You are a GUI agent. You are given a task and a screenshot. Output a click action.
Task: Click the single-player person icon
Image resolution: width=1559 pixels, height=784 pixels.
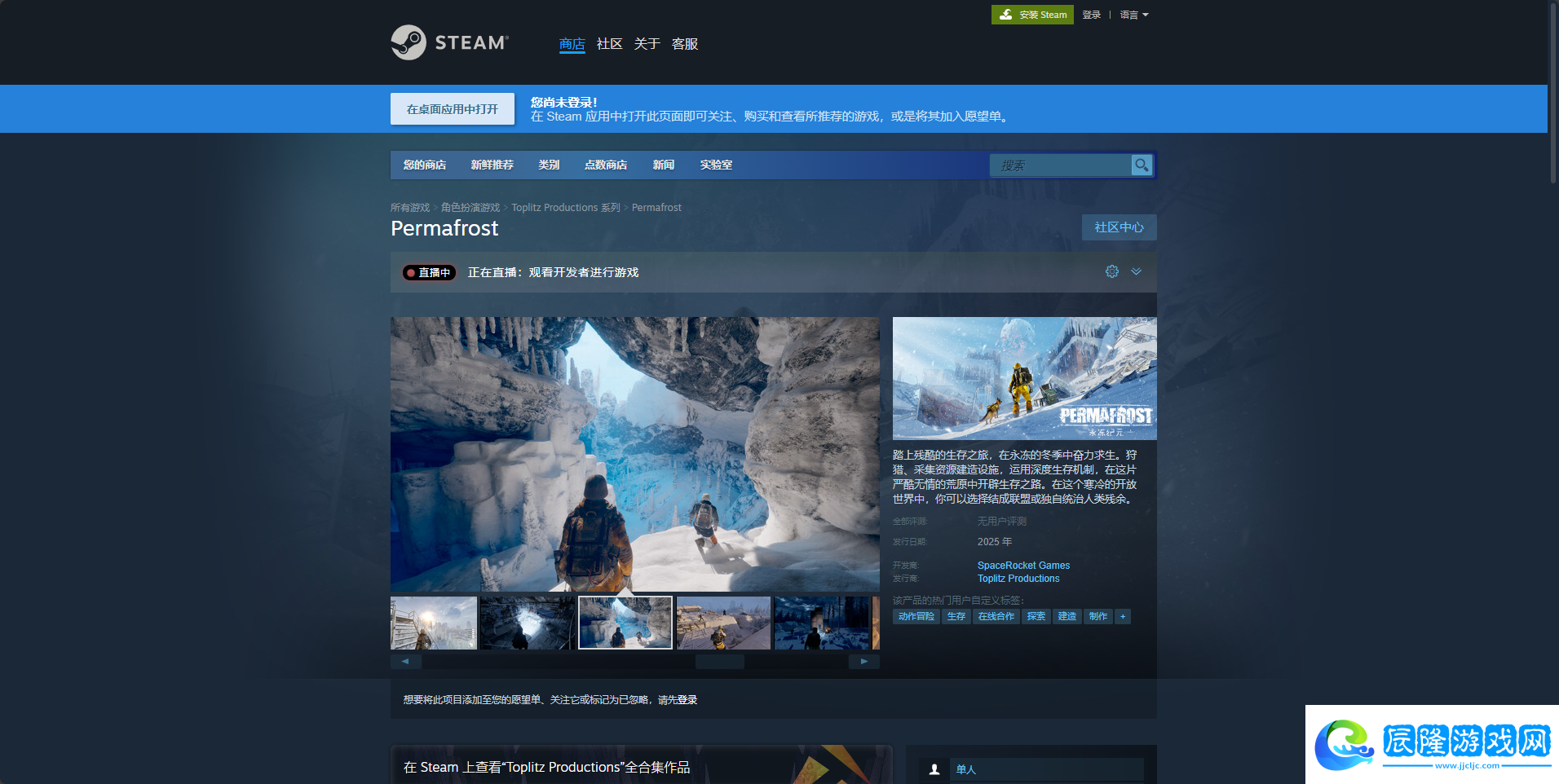(934, 769)
